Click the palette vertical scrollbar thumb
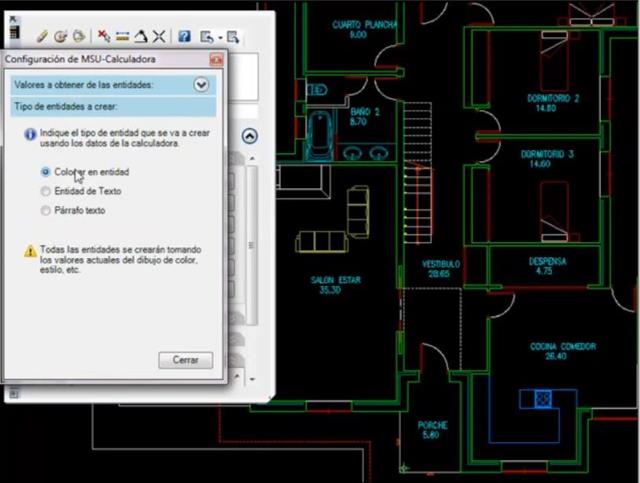The height and width of the screenshot is (483, 640). (x=251, y=245)
